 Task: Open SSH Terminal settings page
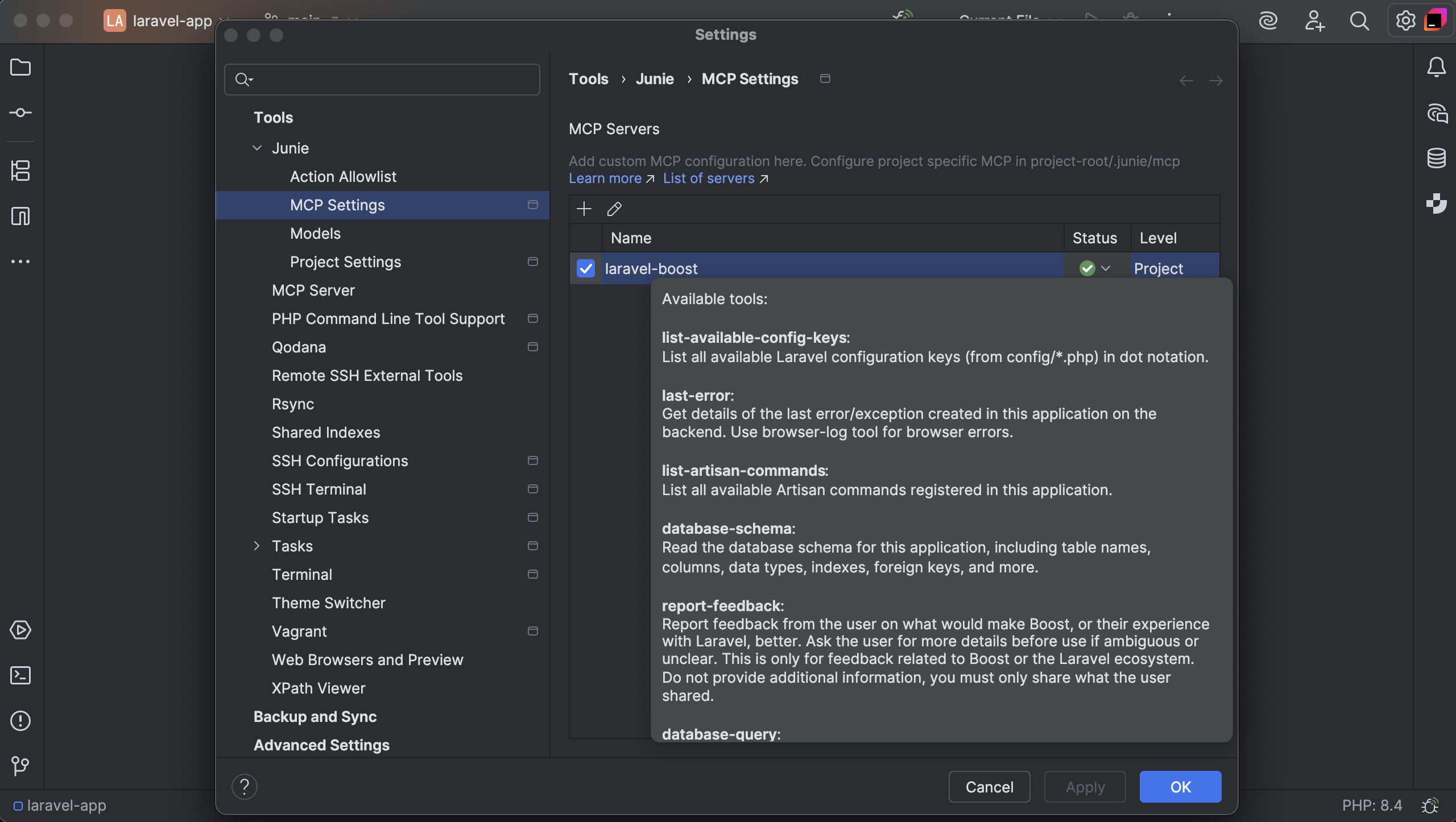318,489
